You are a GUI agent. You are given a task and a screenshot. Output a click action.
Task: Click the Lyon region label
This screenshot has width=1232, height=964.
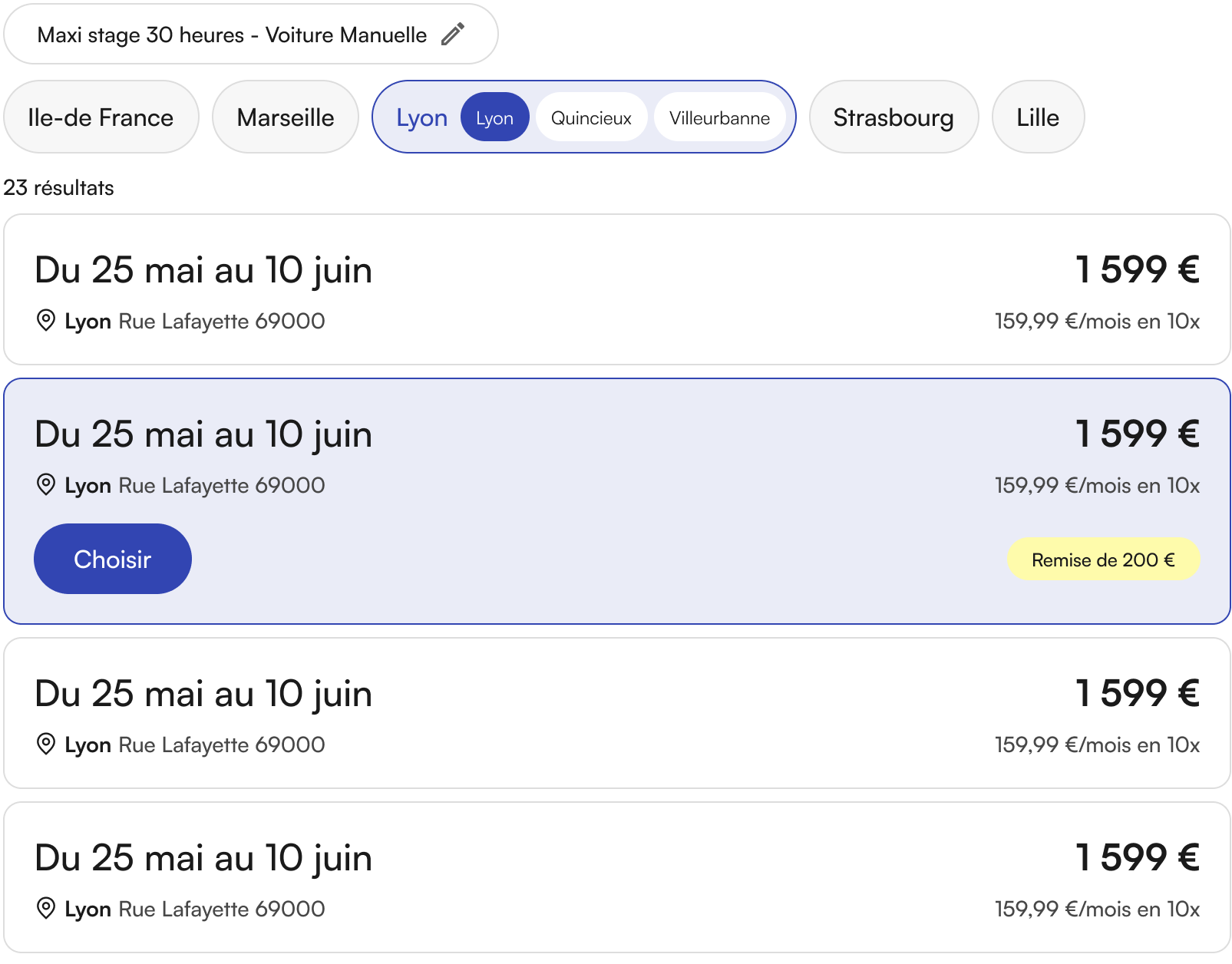(x=421, y=118)
